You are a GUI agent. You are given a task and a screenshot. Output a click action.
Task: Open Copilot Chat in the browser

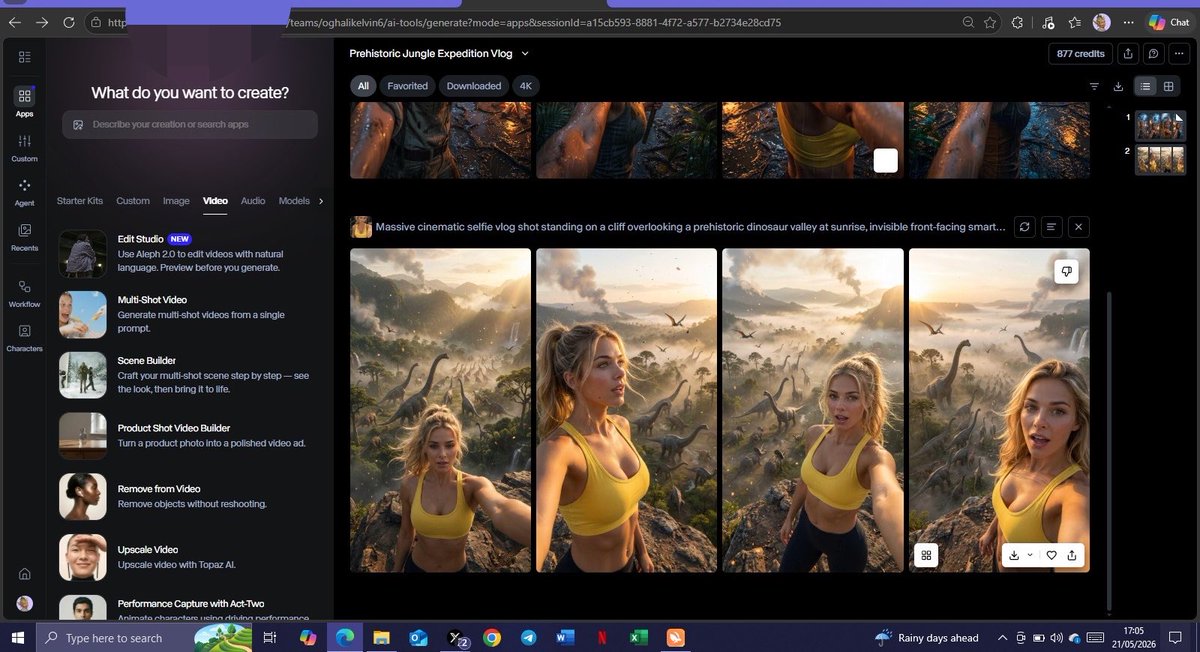(1168, 22)
